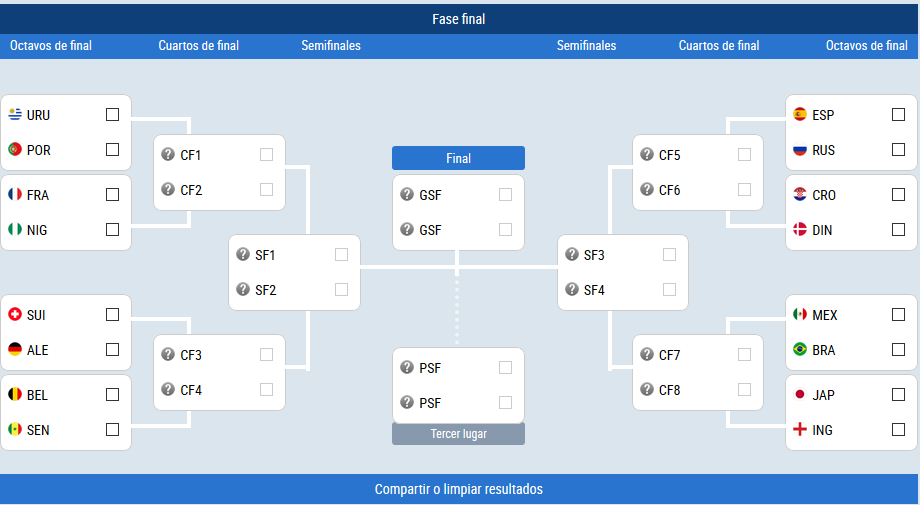920x505 pixels.
Task: Click the question mark icon beside CF1
Action: click(168, 154)
